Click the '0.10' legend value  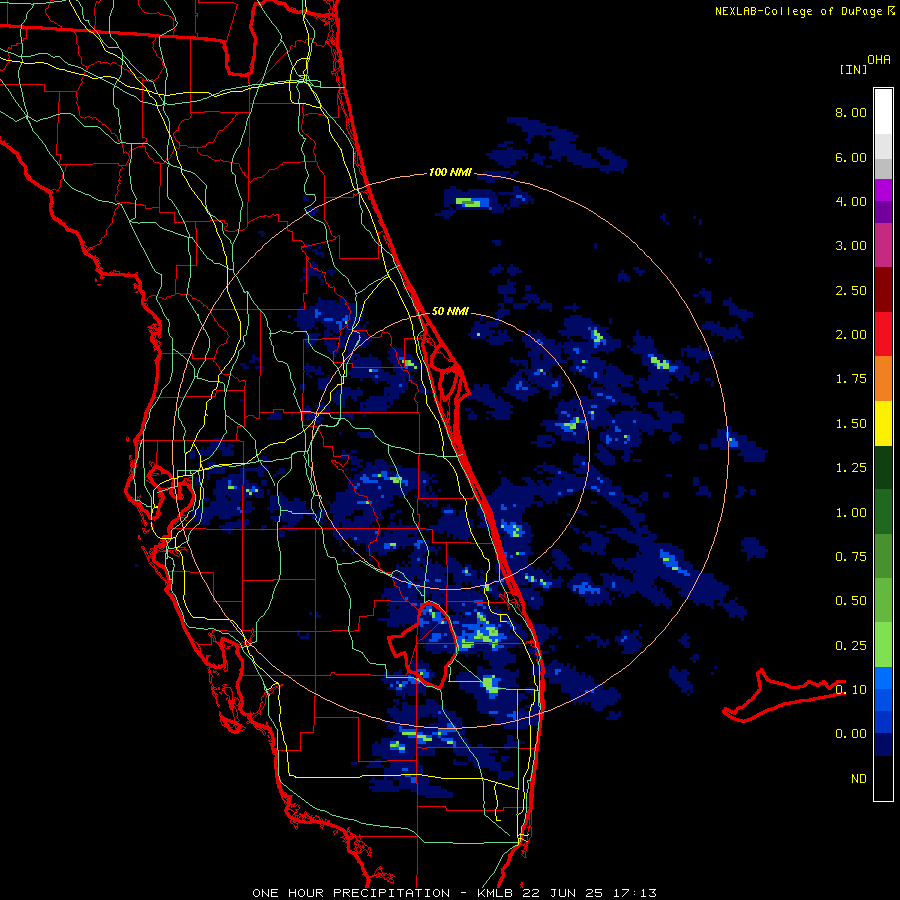(x=851, y=690)
